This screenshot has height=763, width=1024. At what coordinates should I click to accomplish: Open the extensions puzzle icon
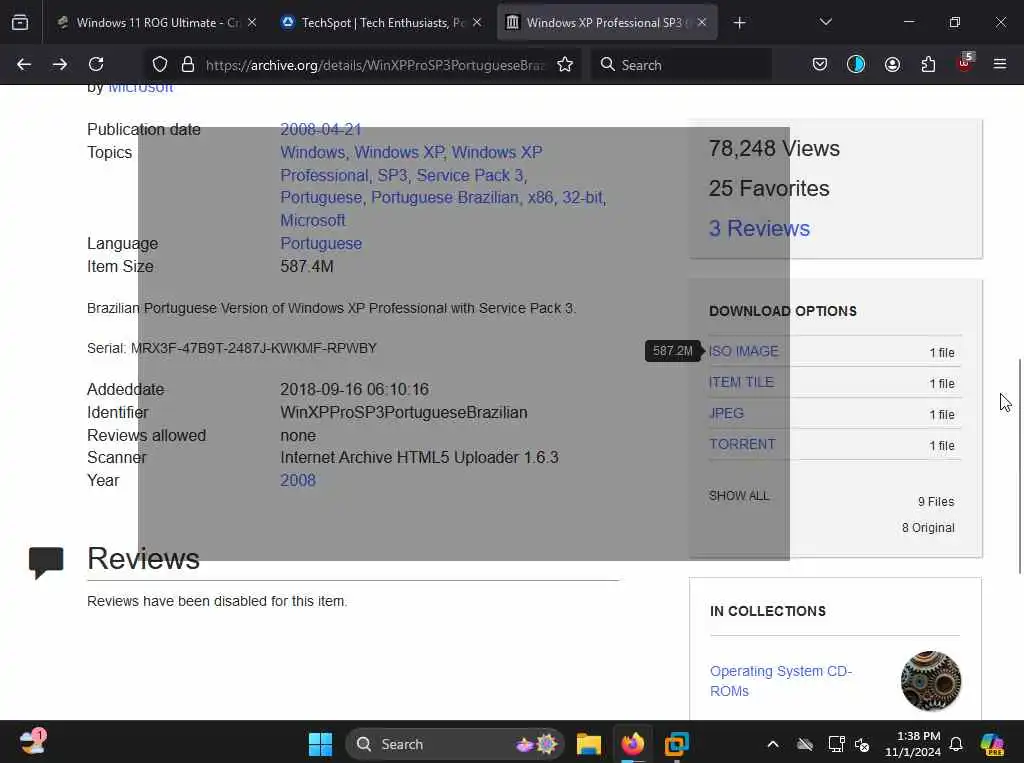tap(928, 64)
